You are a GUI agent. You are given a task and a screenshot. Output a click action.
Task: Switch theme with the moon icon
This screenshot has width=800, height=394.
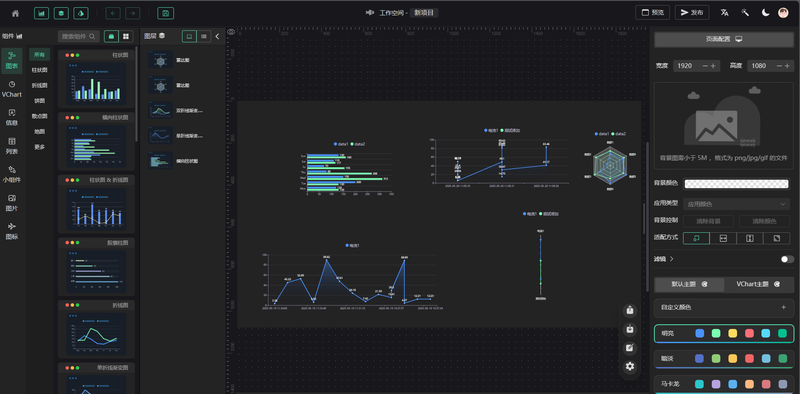pyautogui.click(x=765, y=13)
